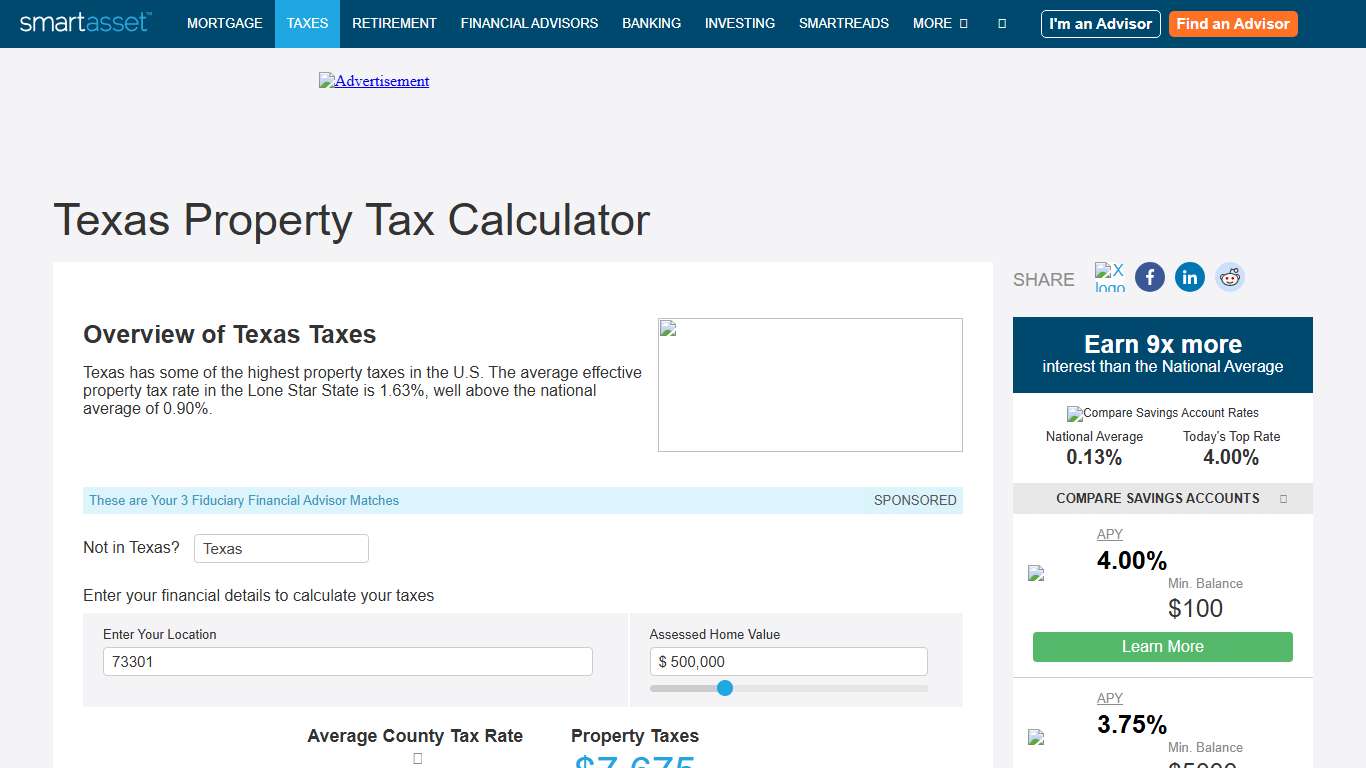
Task: Share the page on X
Action: pyautogui.click(x=1109, y=277)
